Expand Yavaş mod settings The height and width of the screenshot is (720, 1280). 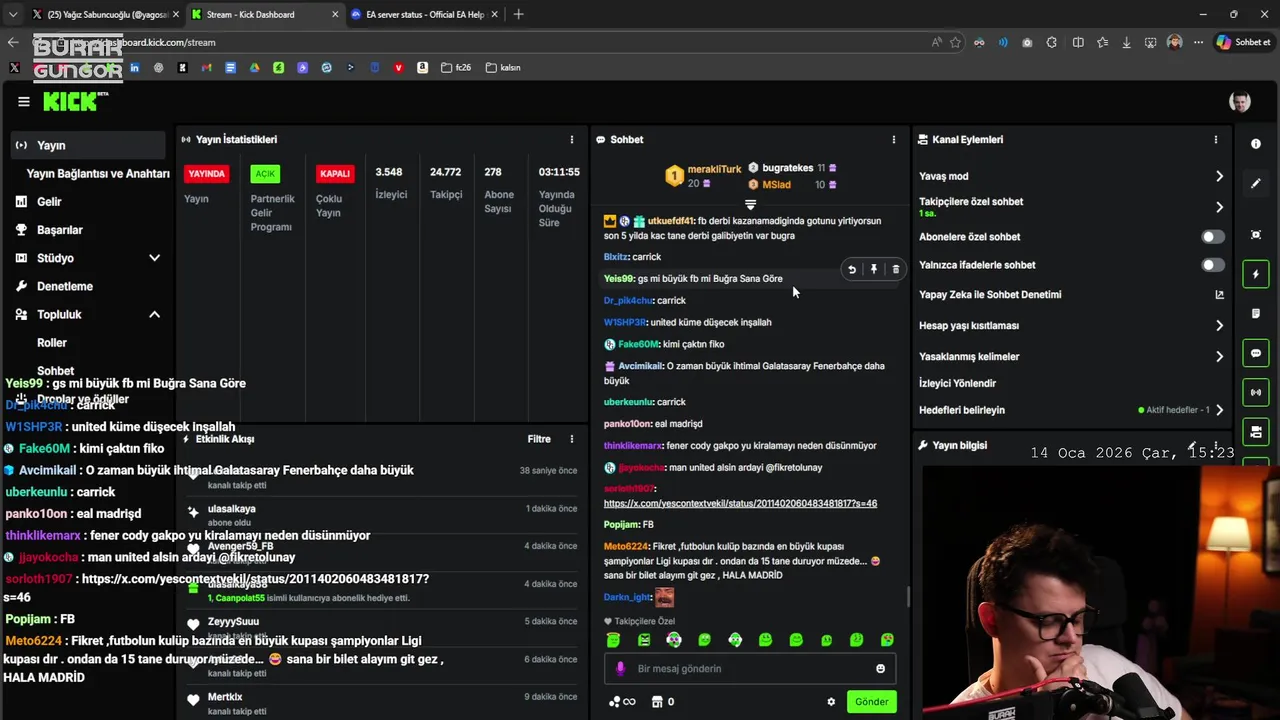(1219, 176)
